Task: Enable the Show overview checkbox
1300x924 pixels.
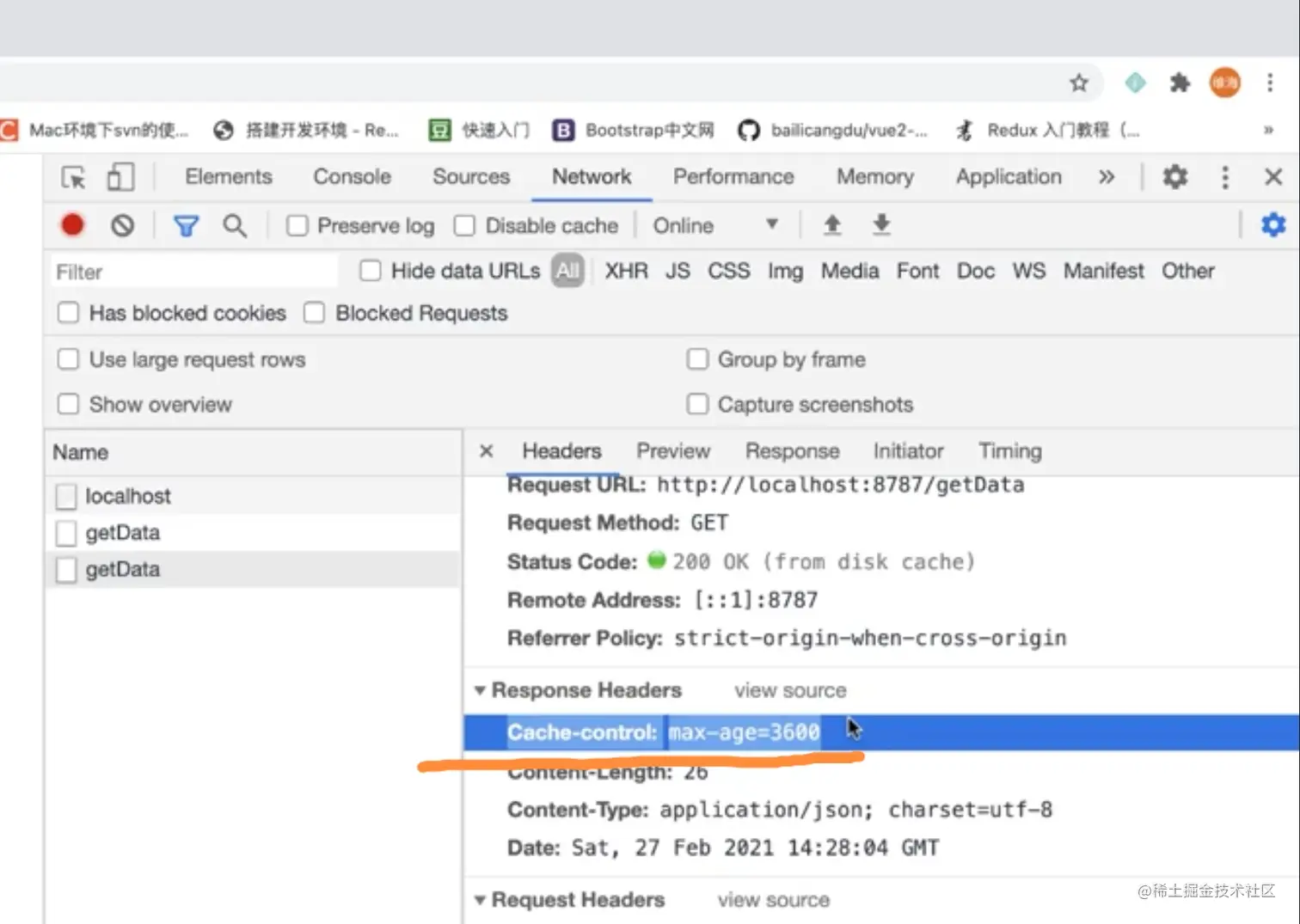Action: pyautogui.click(x=68, y=404)
